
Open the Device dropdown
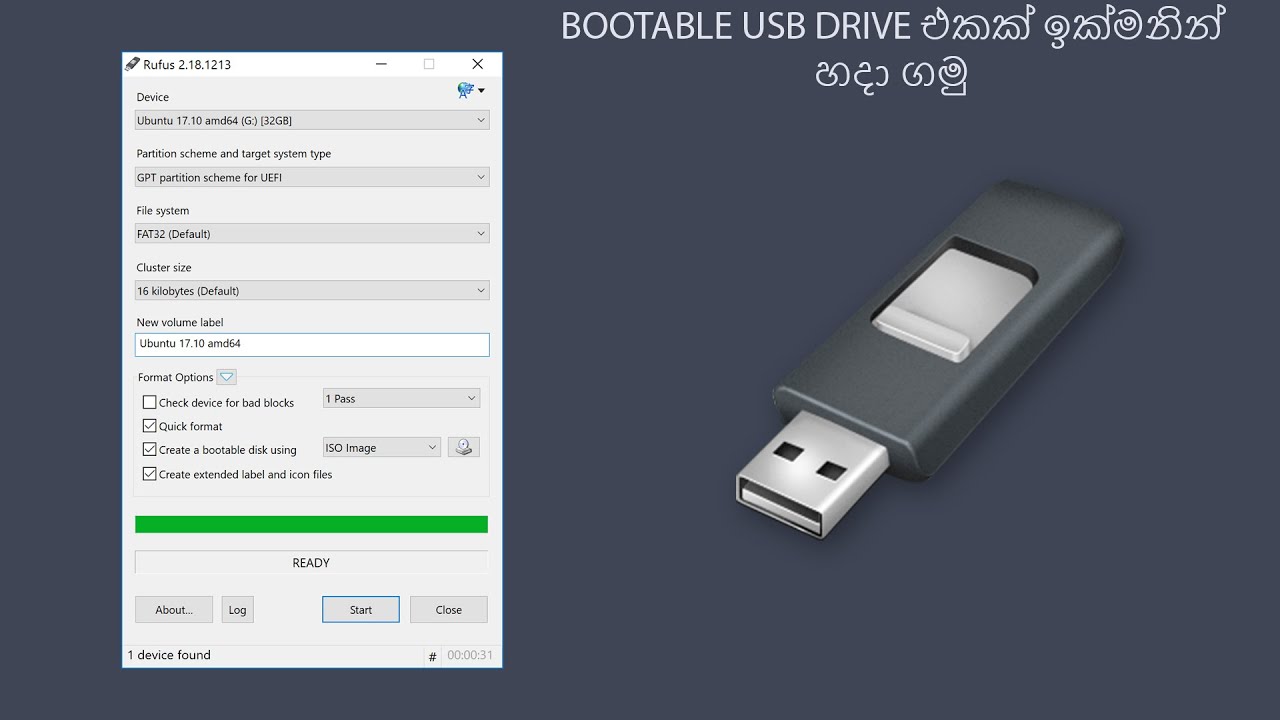click(312, 120)
